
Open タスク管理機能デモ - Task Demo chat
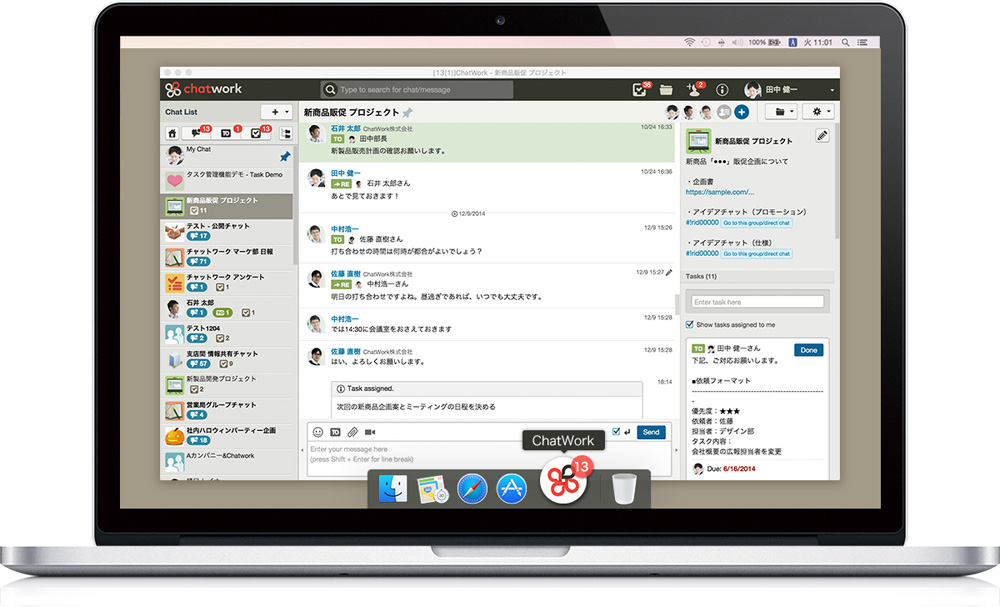coord(226,180)
